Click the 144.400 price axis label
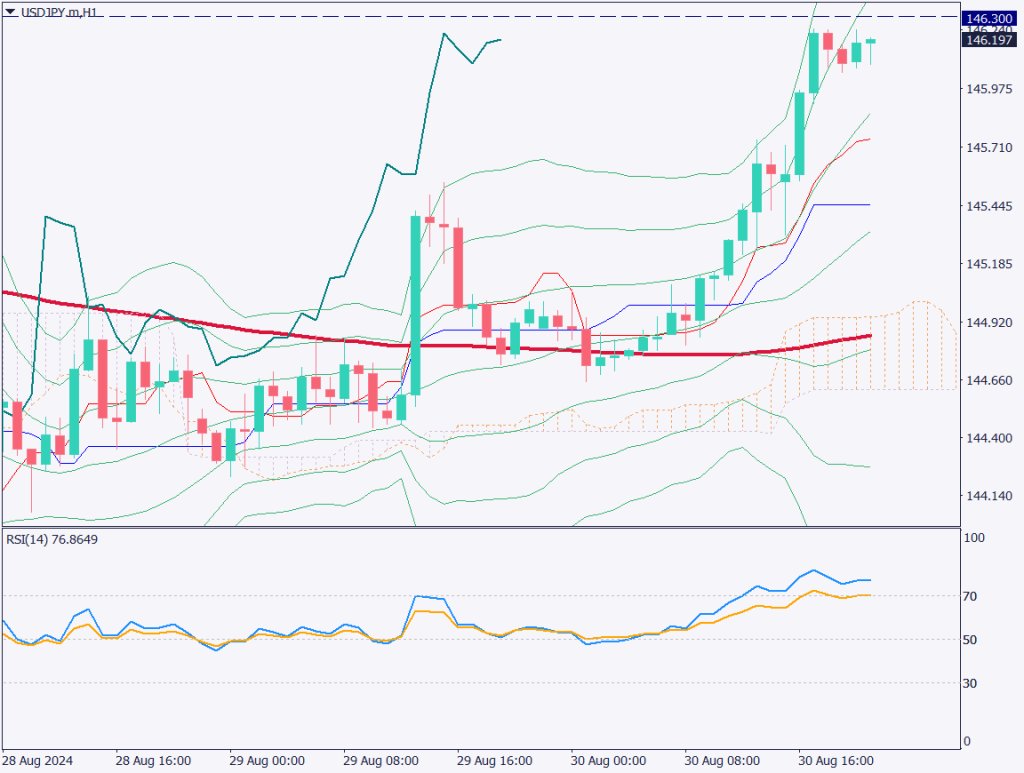Image resolution: width=1024 pixels, height=773 pixels. tap(988, 438)
